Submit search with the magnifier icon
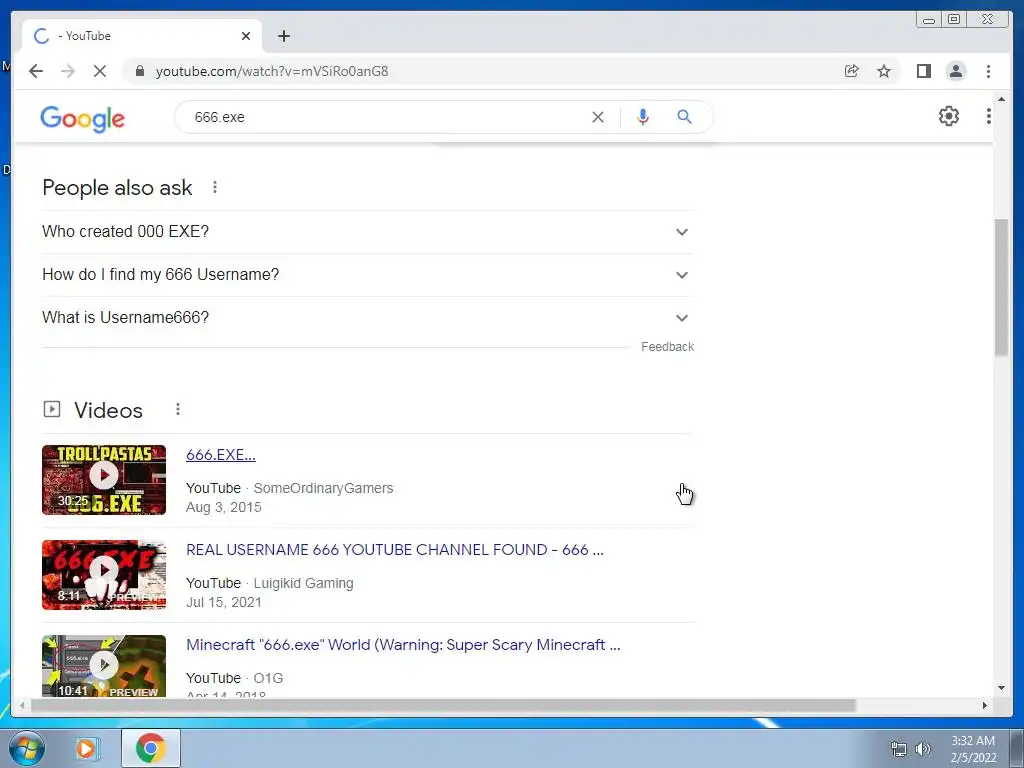1024x768 pixels. pyautogui.click(x=684, y=117)
